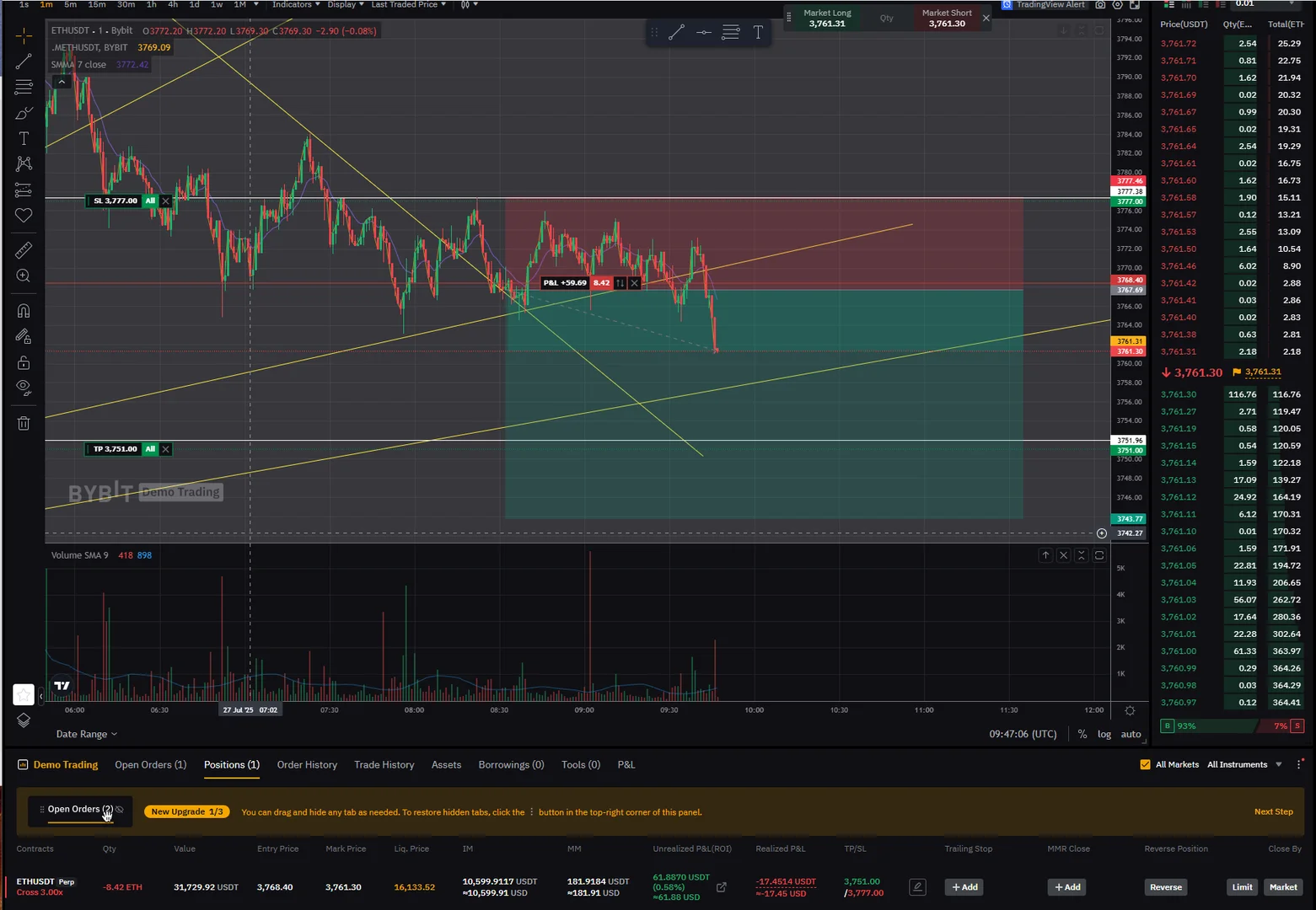
Task: Switch to the Order History tab
Action: point(307,765)
